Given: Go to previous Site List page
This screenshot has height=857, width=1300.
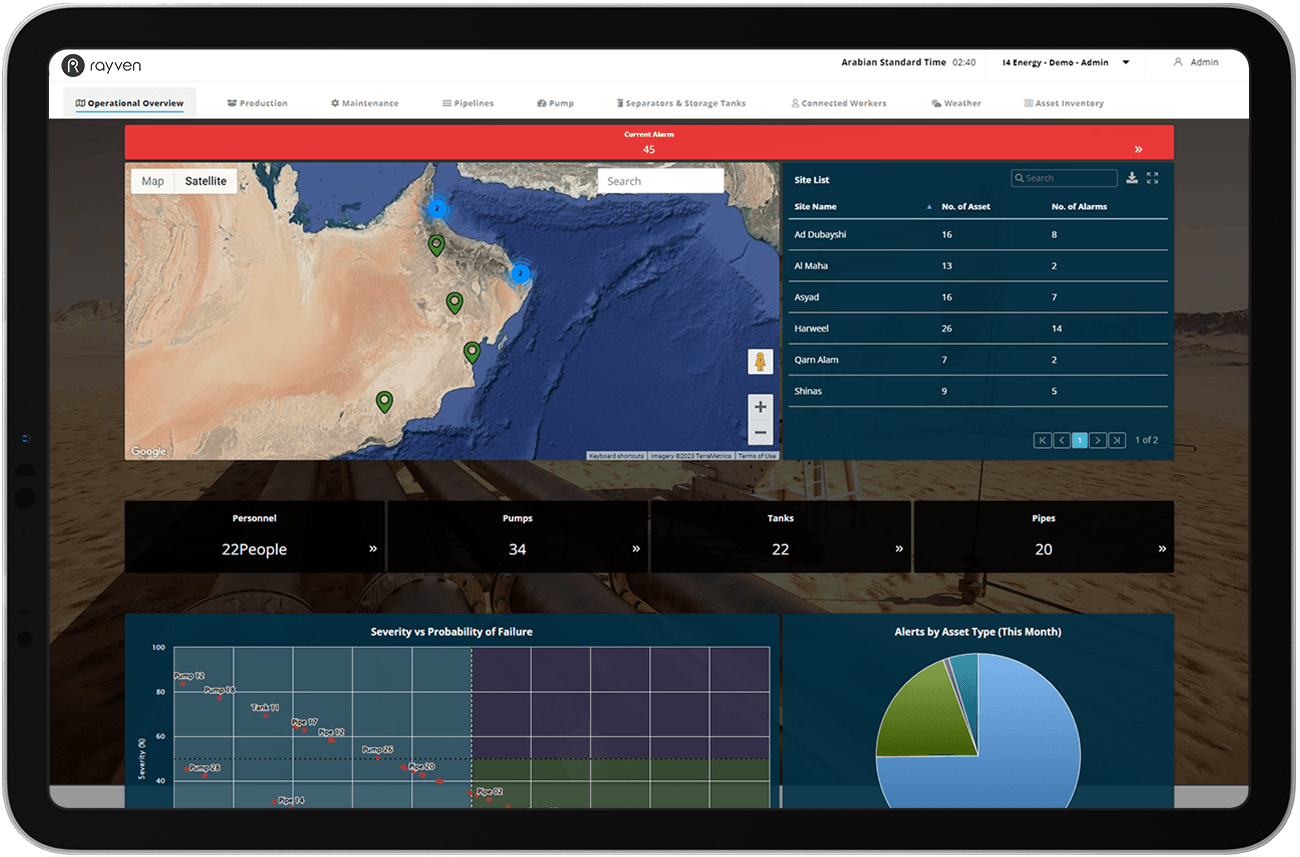Looking at the screenshot, I should pos(1062,440).
